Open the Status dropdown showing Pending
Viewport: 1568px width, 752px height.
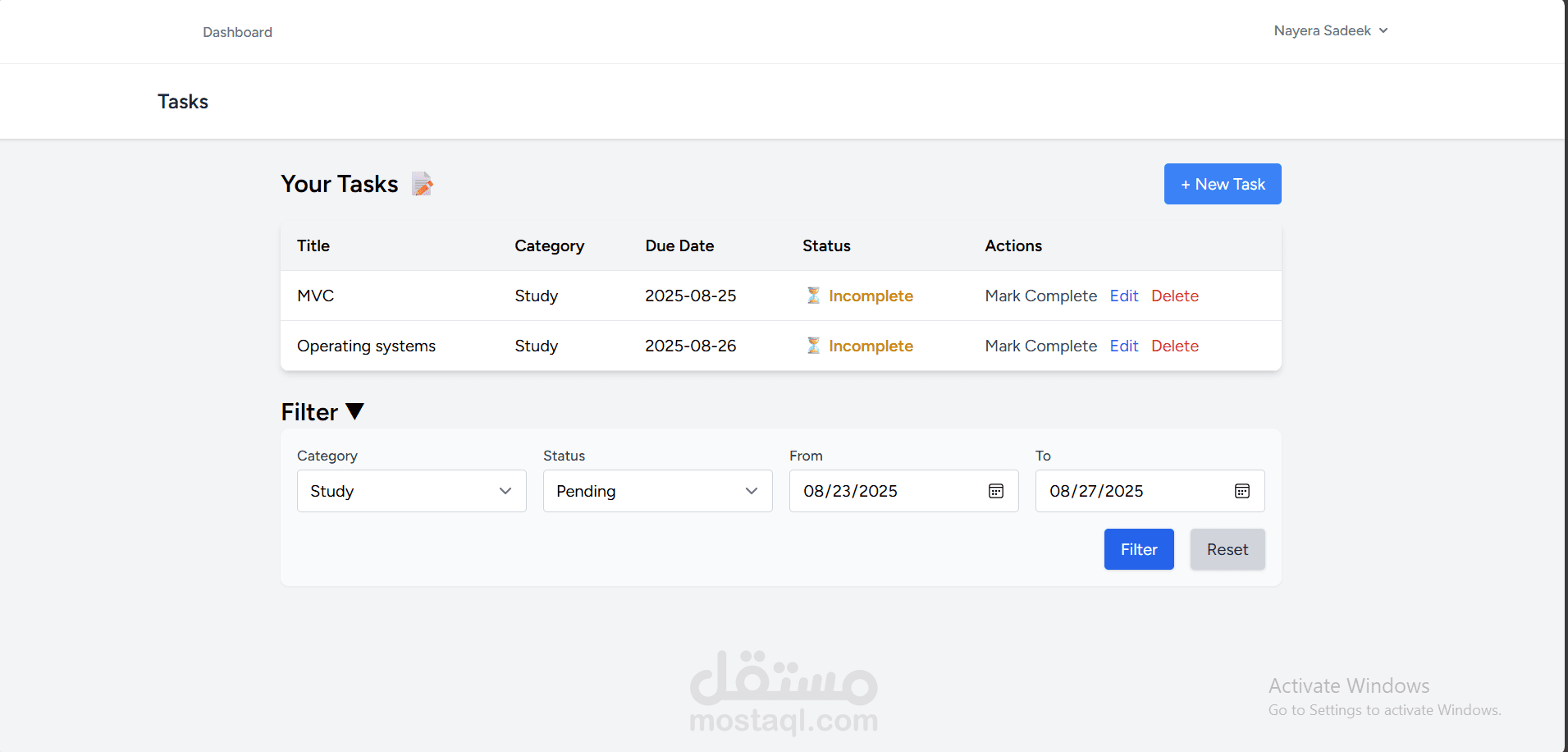(658, 491)
